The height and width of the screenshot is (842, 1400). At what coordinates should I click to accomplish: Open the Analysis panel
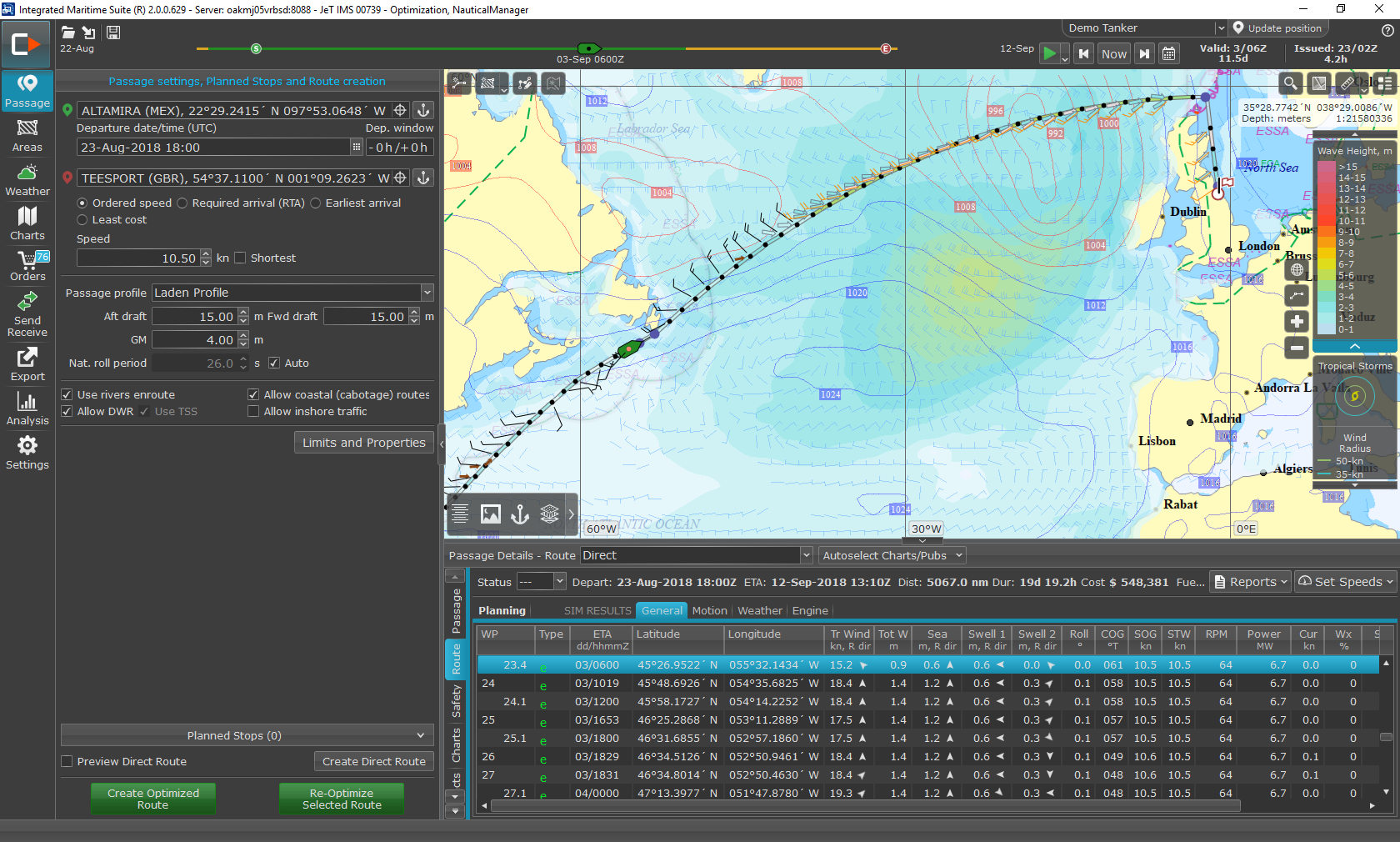point(27,408)
